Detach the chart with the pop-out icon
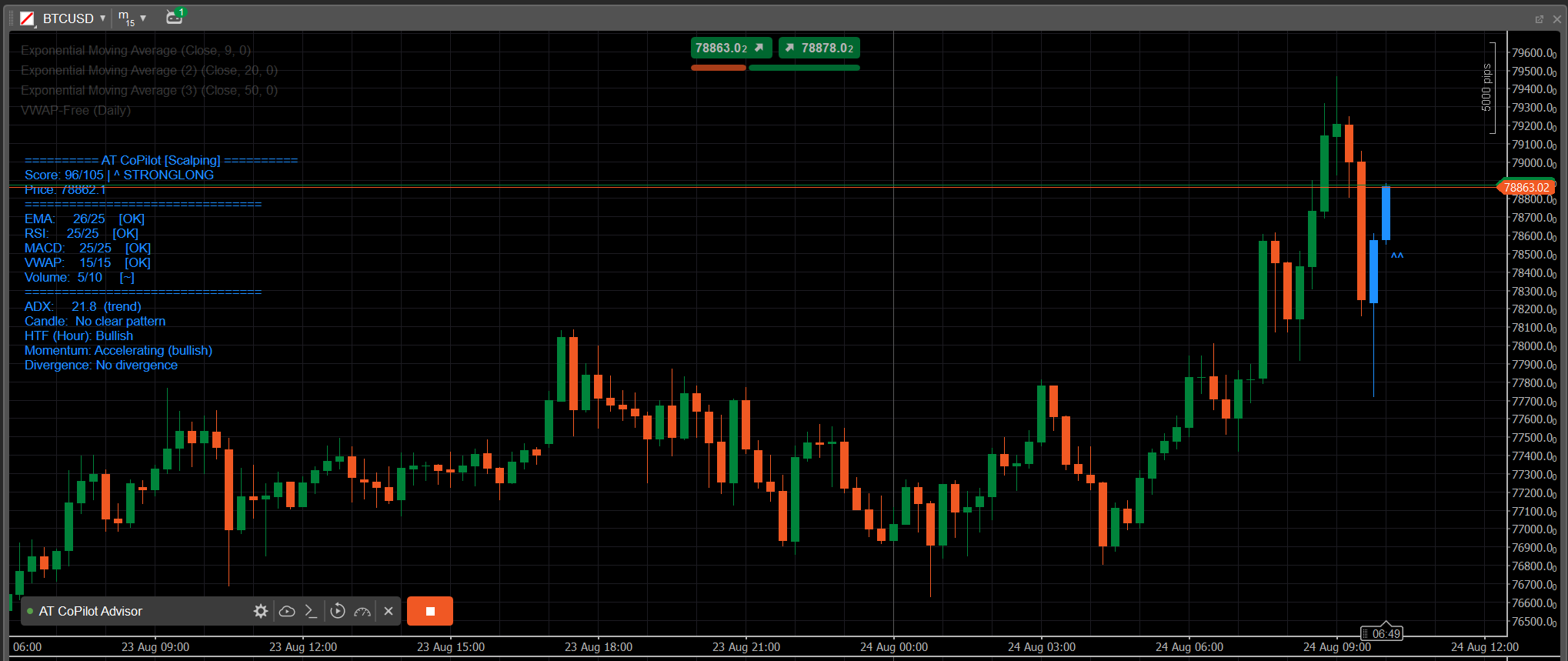Screen dimensions: 1568x661 pos(1539,19)
